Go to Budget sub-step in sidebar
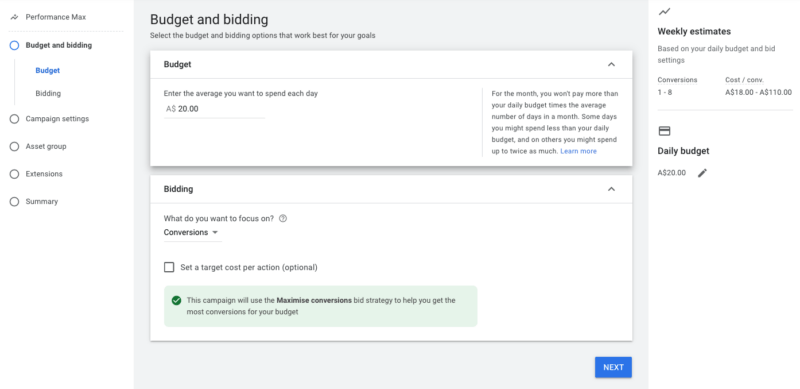The width and height of the screenshot is (800, 389). point(47,71)
